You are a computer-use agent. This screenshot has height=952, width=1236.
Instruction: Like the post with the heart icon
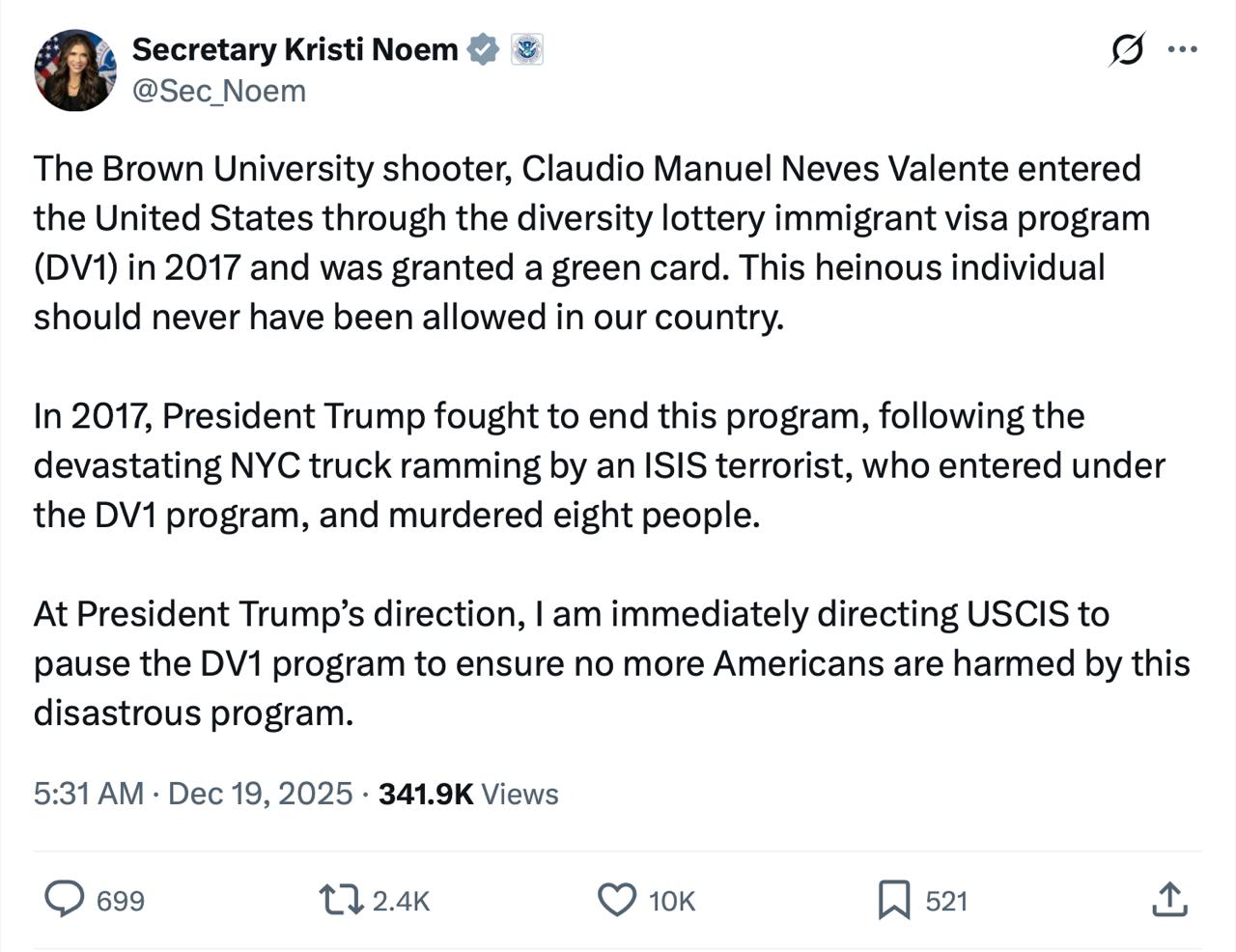coord(618,900)
